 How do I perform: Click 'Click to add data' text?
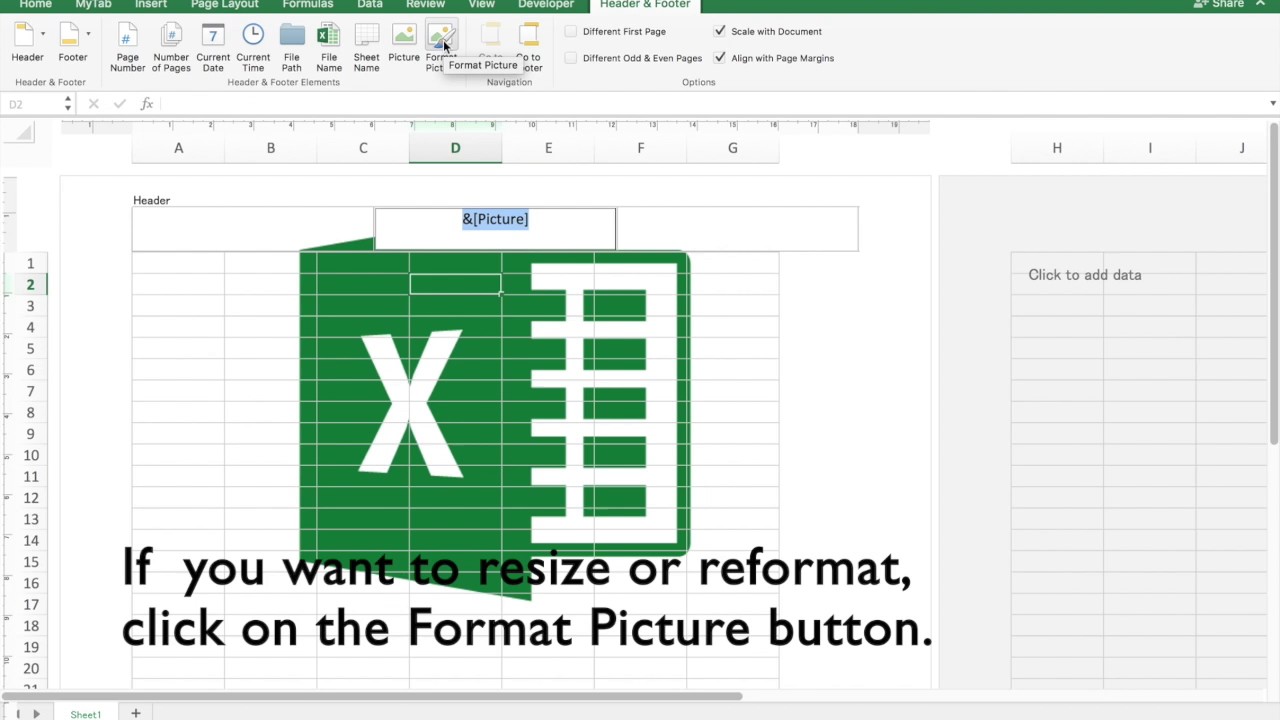1084,275
